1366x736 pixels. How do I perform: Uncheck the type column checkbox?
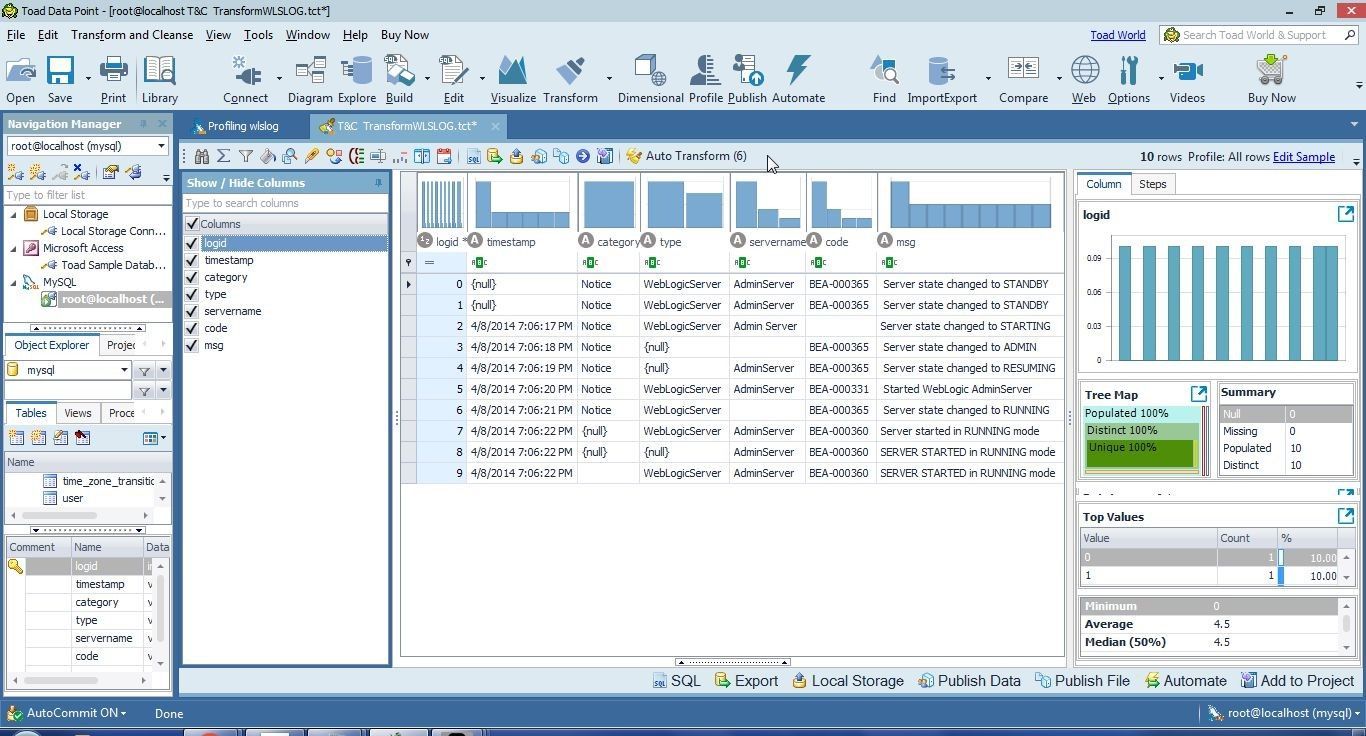(x=192, y=294)
